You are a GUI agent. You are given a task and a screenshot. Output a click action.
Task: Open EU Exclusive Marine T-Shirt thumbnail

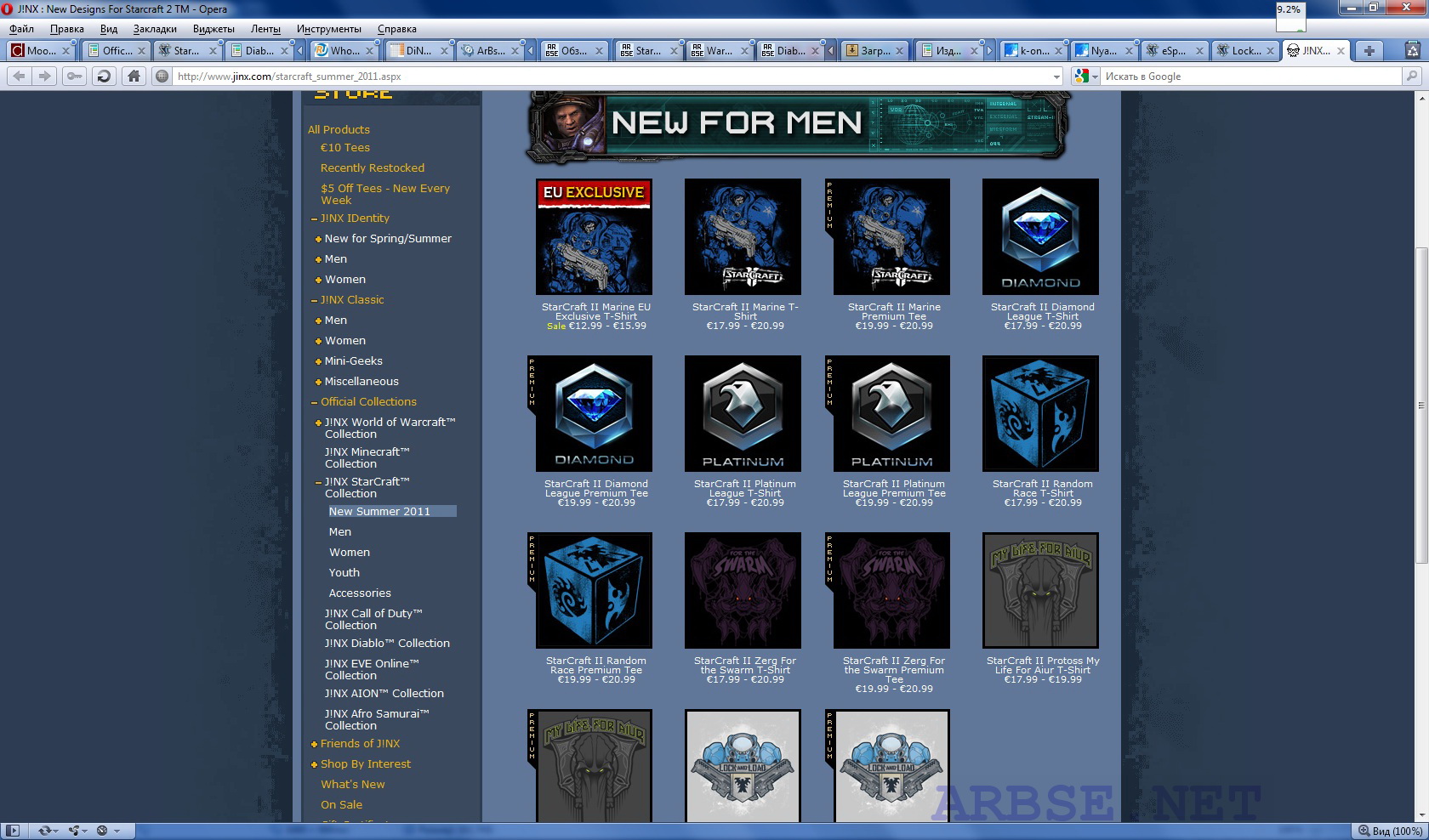tap(594, 236)
